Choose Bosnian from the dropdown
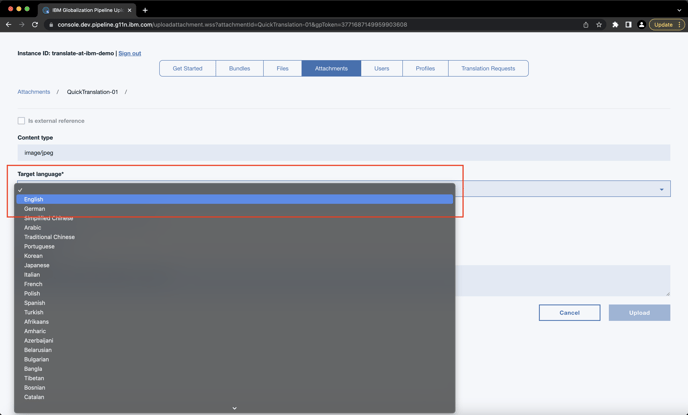The height and width of the screenshot is (415, 688). pos(235,388)
